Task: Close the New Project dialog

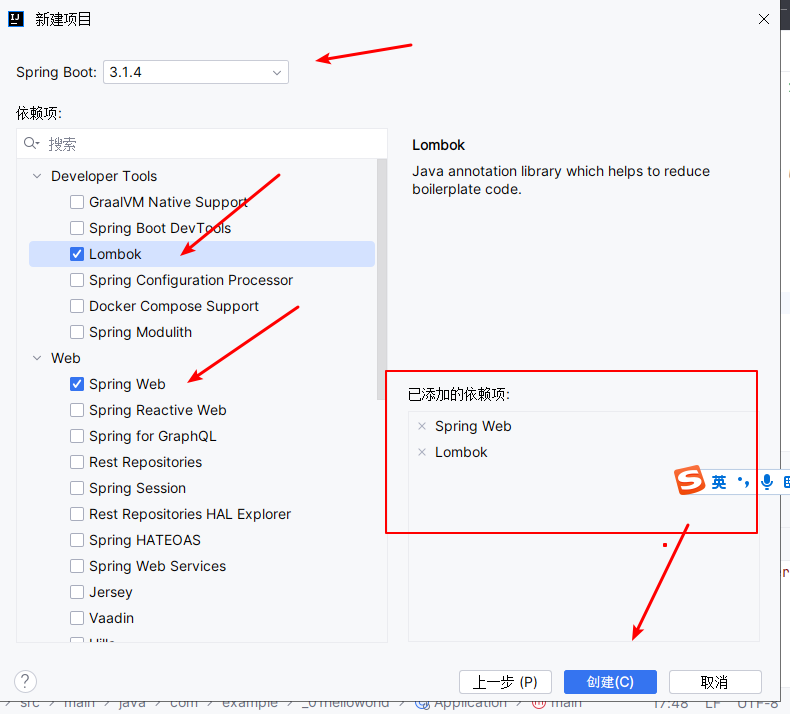Action: click(x=764, y=19)
